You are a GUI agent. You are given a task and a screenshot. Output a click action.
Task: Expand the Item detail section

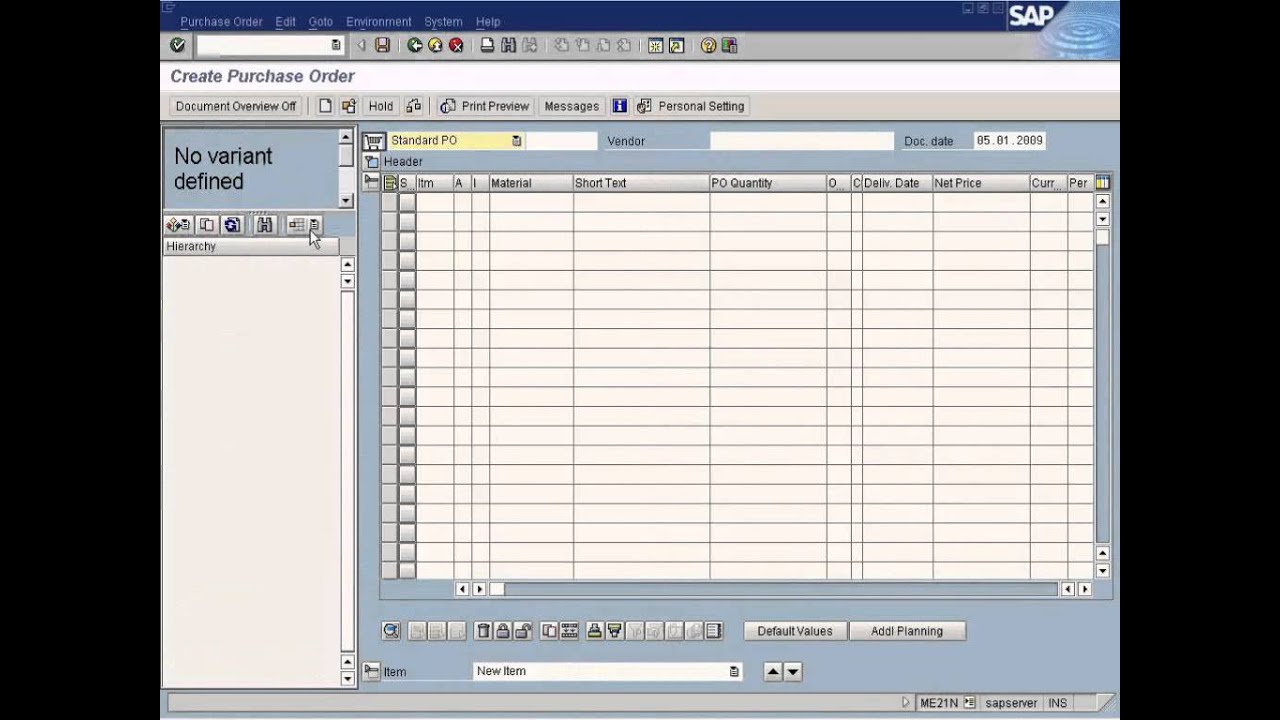(372, 671)
